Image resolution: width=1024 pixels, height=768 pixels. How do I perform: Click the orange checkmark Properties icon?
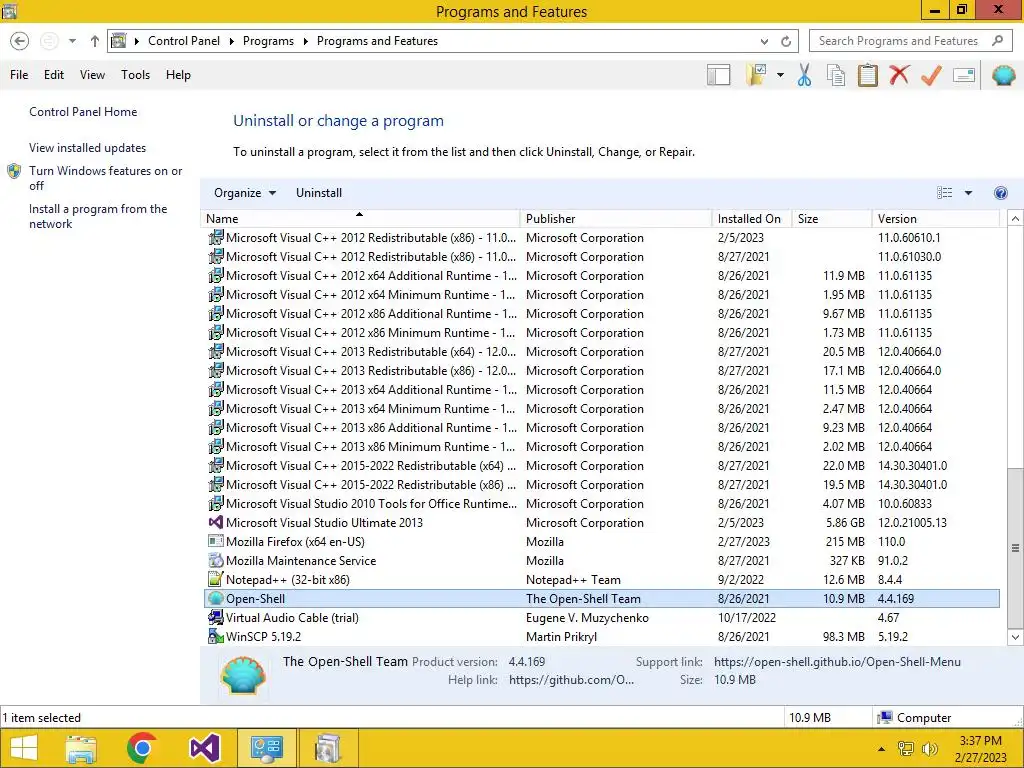pos(931,75)
